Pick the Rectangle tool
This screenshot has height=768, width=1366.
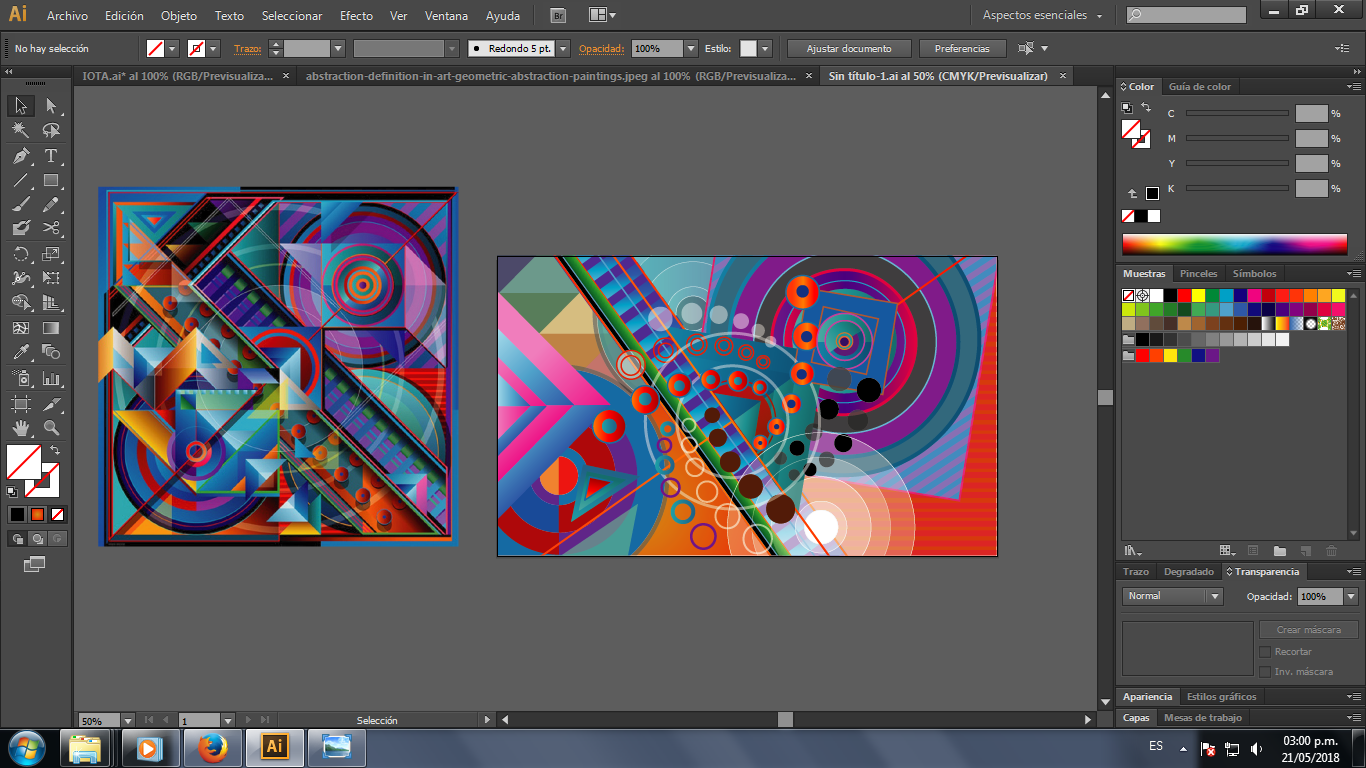click(x=51, y=181)
